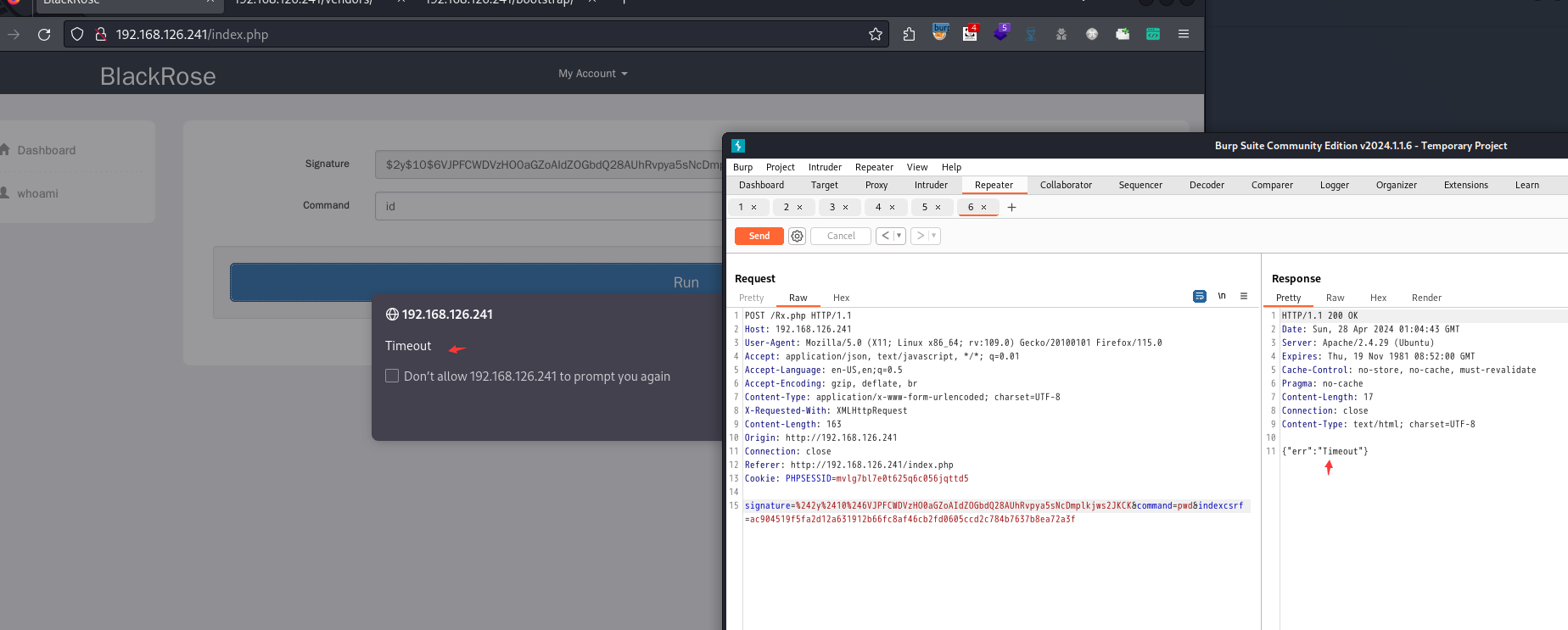Close Repeater tab 1
The height and width of the screenshot is (630, 1568).
[x=753, y=207]
